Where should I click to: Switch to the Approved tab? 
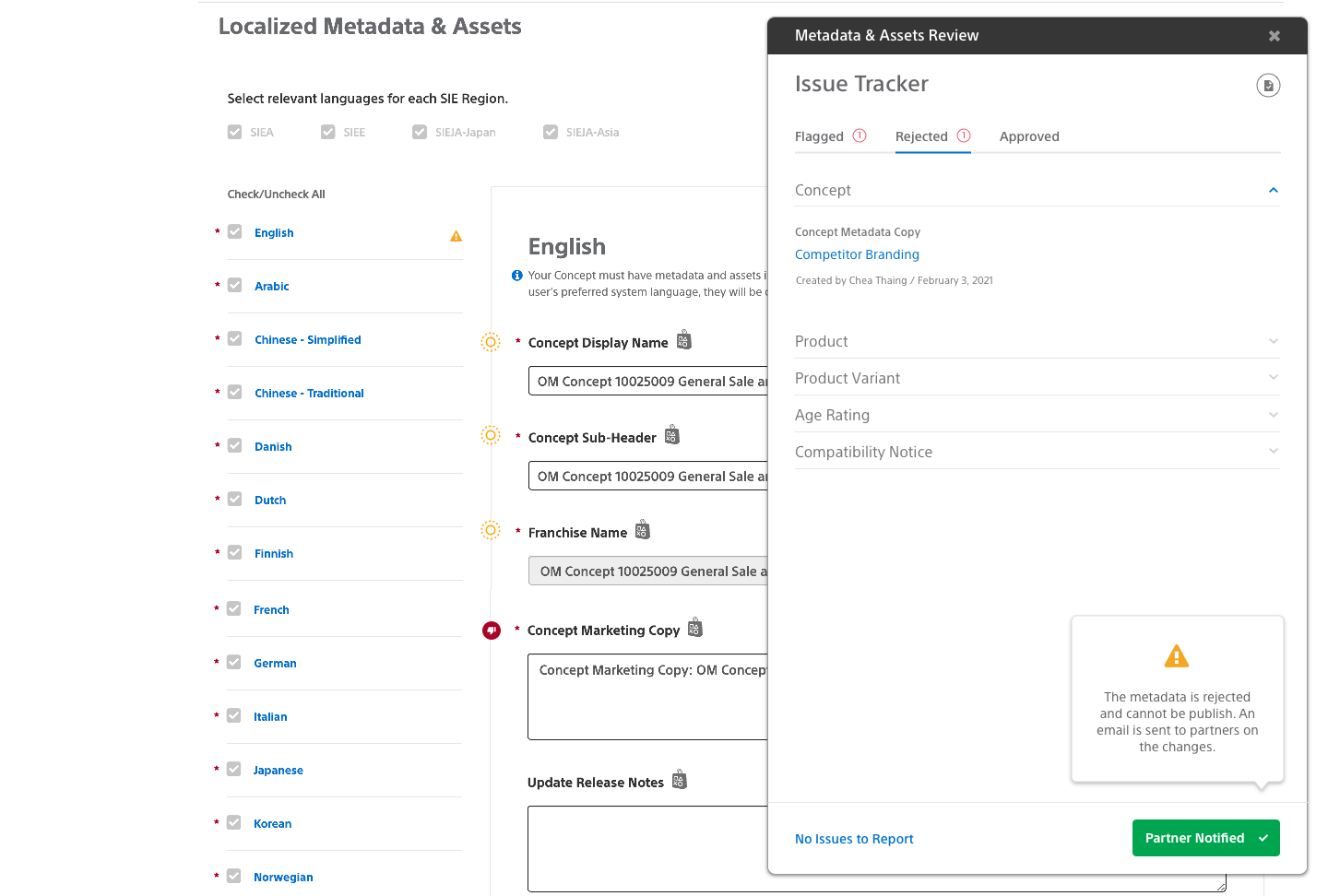coord(1029,136)
